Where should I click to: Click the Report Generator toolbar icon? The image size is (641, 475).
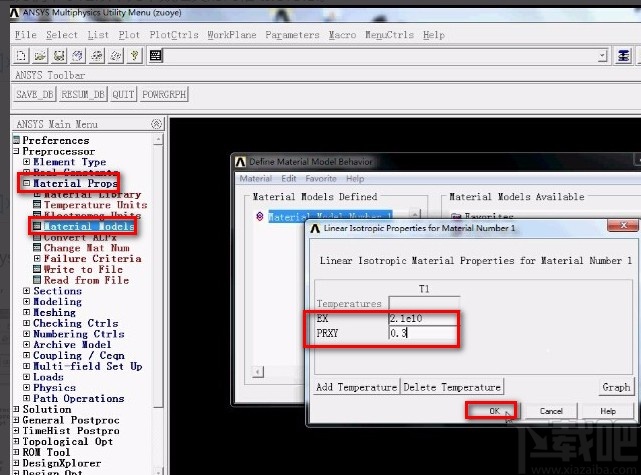[116, 56]
